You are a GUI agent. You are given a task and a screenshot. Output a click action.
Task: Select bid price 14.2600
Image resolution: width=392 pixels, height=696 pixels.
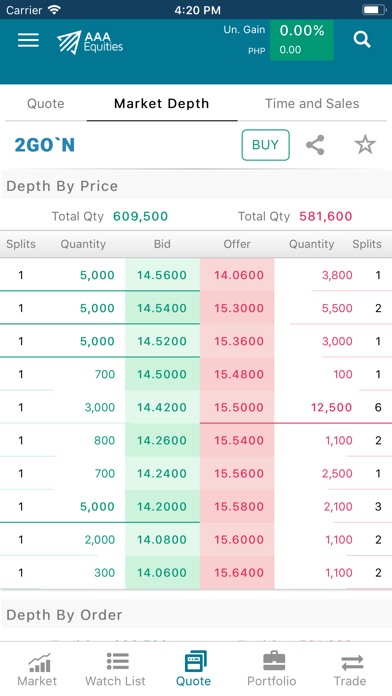(x=162, y=440)
